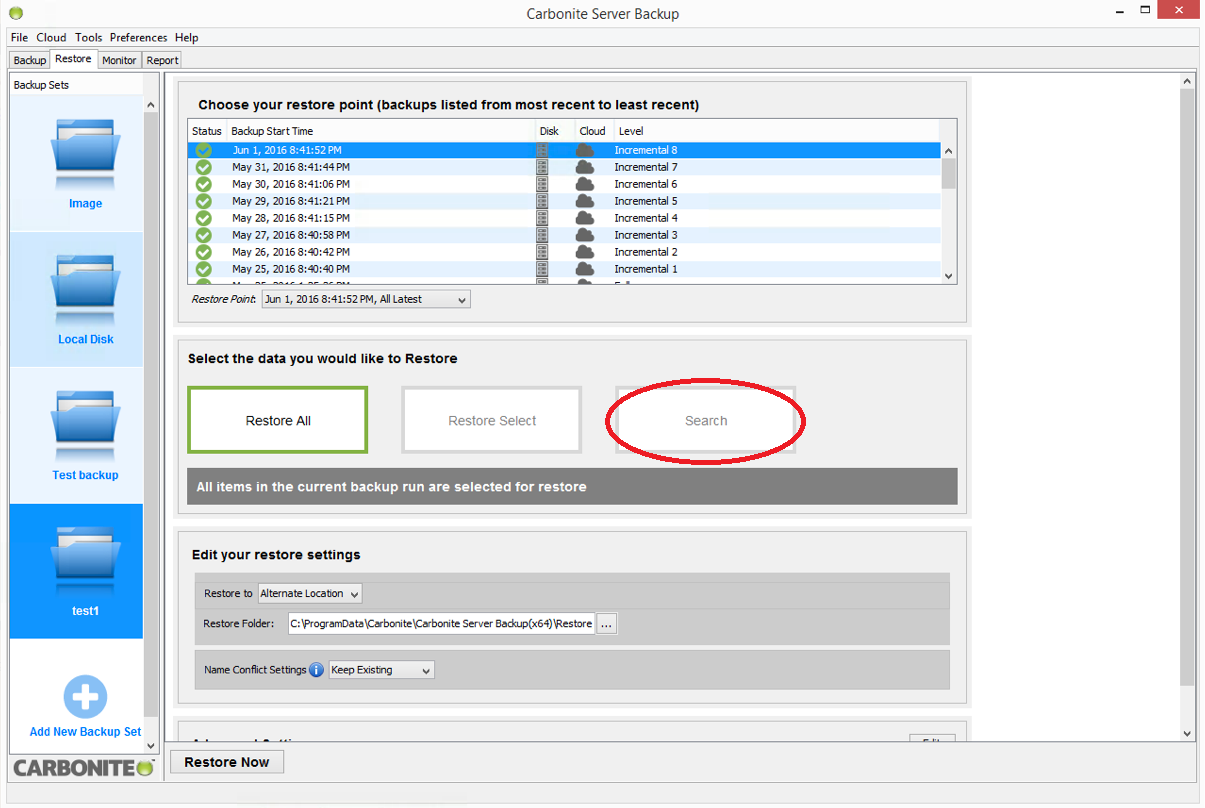Choose the Restore Select option
The width and height of the screenshot is (1205, 808).
tap(492, 420)
